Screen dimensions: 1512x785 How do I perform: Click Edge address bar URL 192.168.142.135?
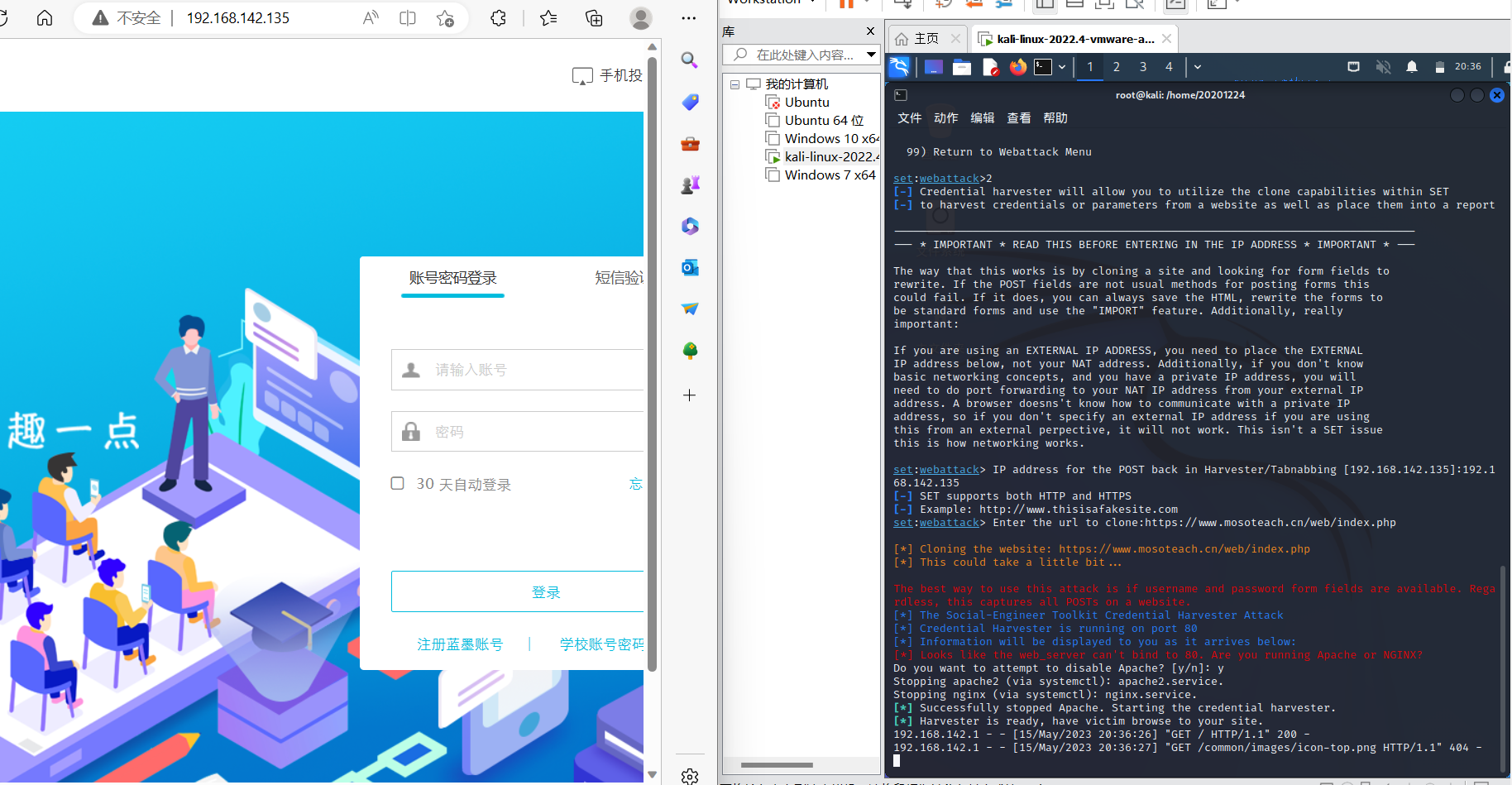(238, 18)
